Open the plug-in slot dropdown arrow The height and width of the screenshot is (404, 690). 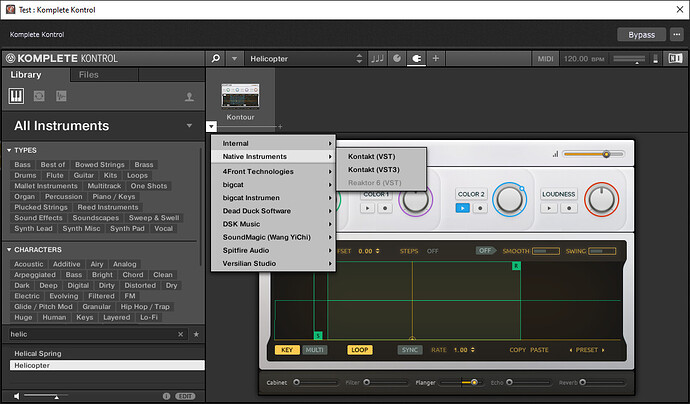[x=211, y=127]
